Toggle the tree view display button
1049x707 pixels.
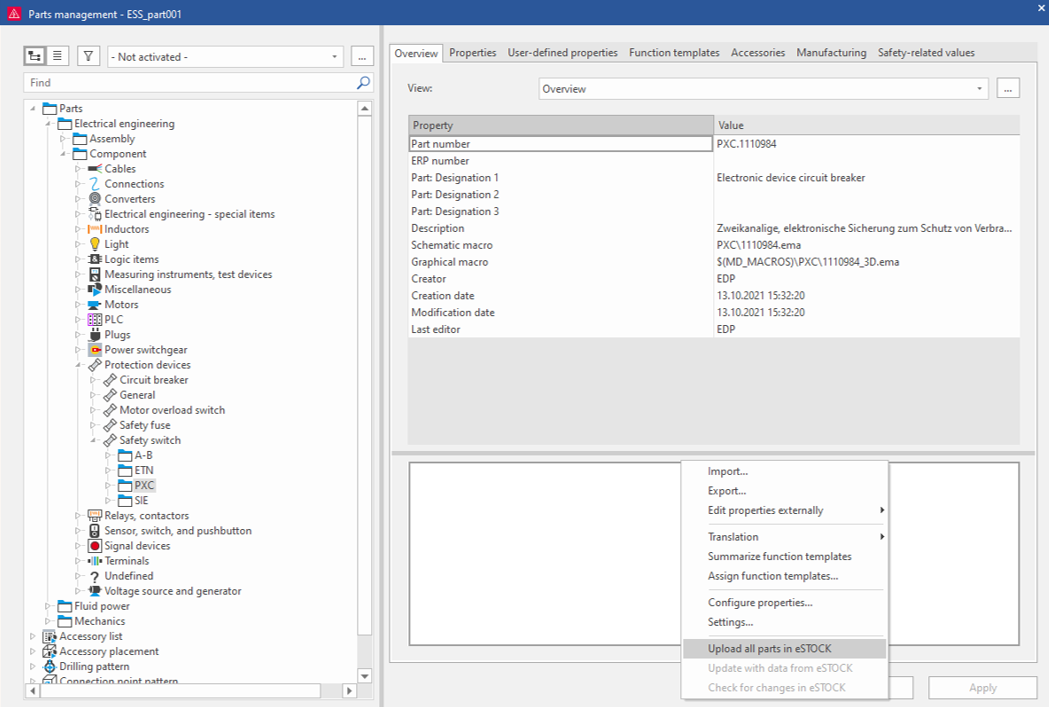36,56
